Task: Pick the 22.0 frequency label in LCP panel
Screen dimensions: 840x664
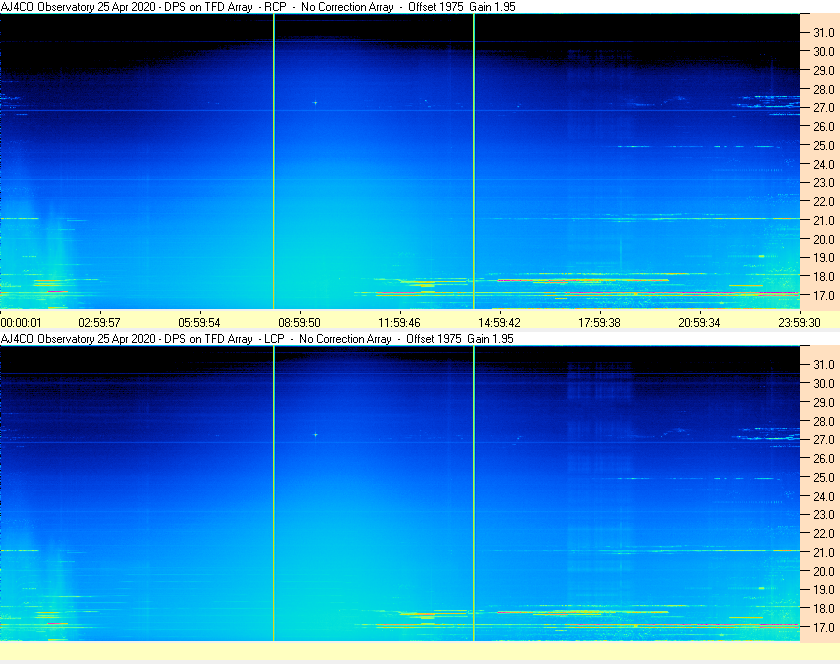Action: [824, 533]
